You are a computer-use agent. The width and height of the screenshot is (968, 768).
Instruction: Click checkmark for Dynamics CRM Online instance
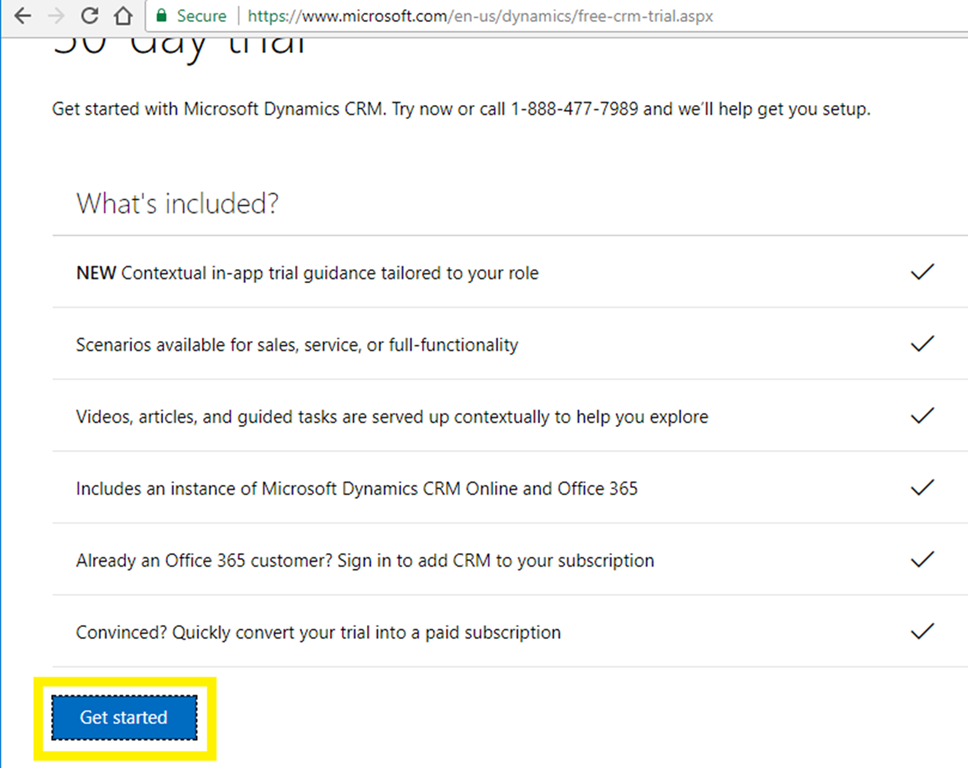pos(922,488)
